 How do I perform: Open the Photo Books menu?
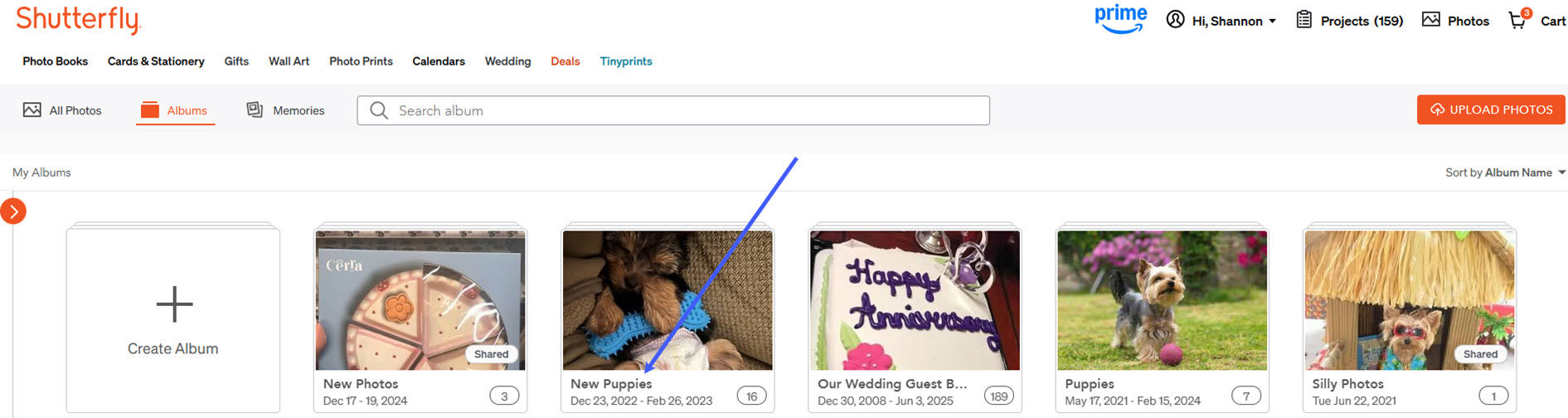56,61
